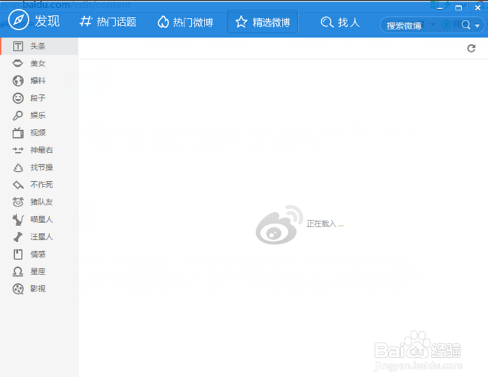Choose the 影视 film reel icon category
The height and width of the screenshot is (377, 488).
18,289
